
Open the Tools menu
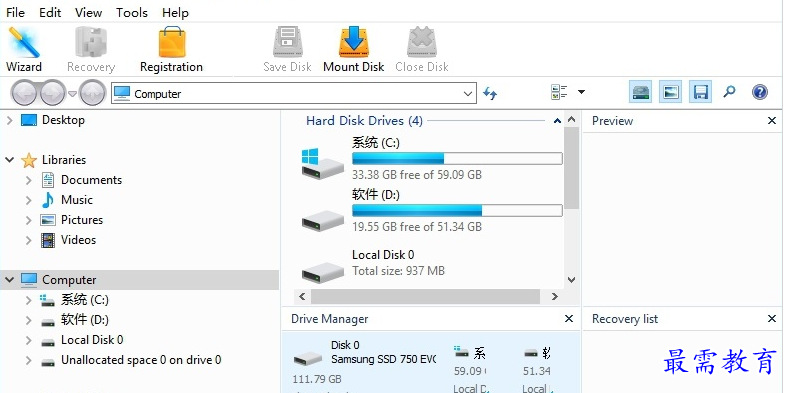tap(132, 13)
